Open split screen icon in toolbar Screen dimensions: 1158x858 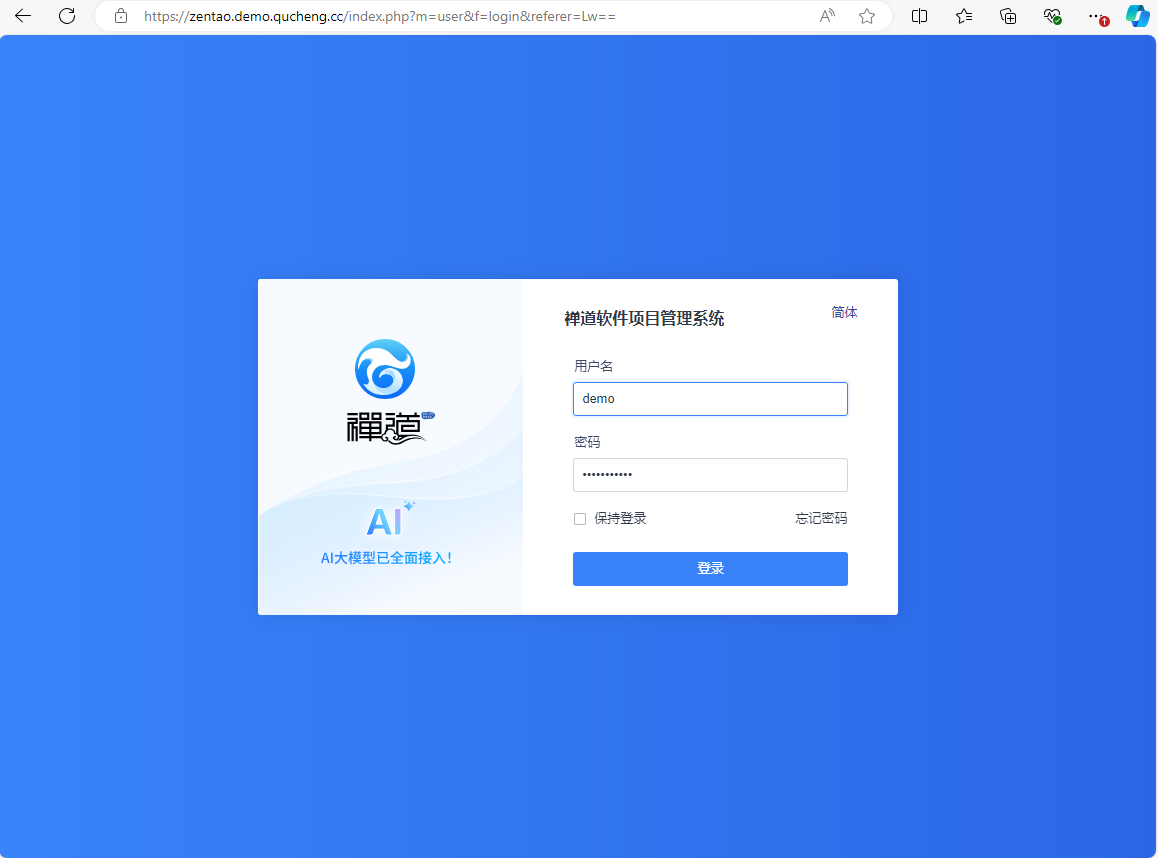pyautogui.click(x=919, y=16)
